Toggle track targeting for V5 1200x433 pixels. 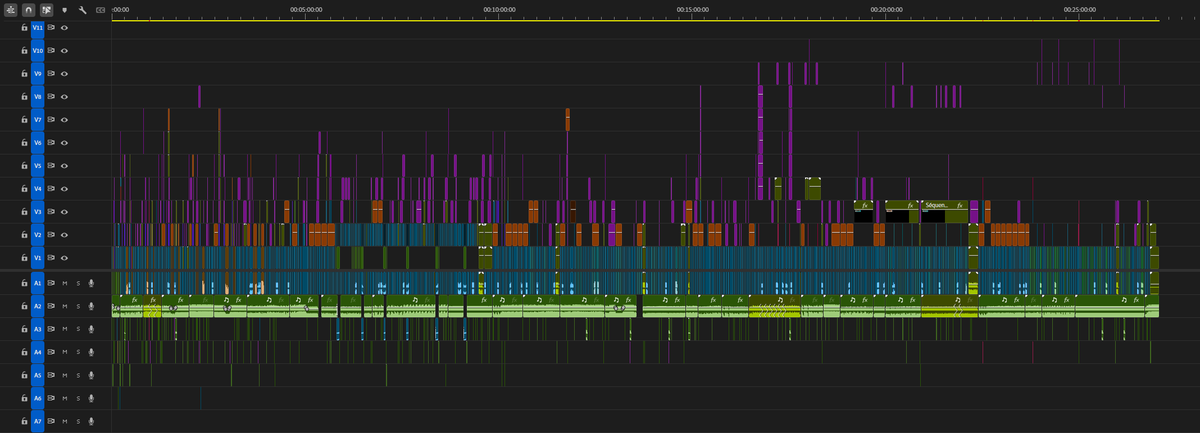coord(38,165)
